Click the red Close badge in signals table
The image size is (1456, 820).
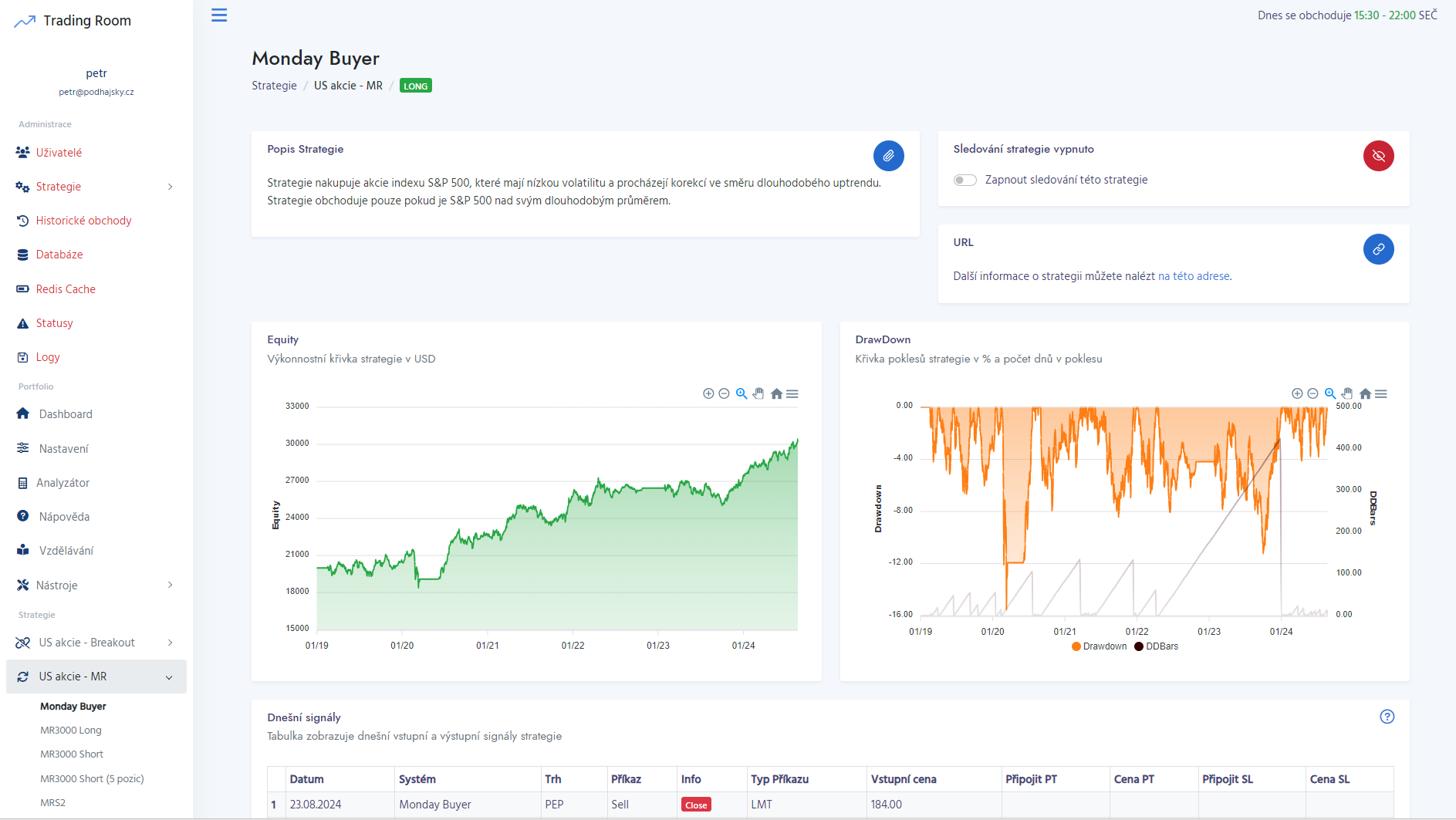tap(696, 805)
